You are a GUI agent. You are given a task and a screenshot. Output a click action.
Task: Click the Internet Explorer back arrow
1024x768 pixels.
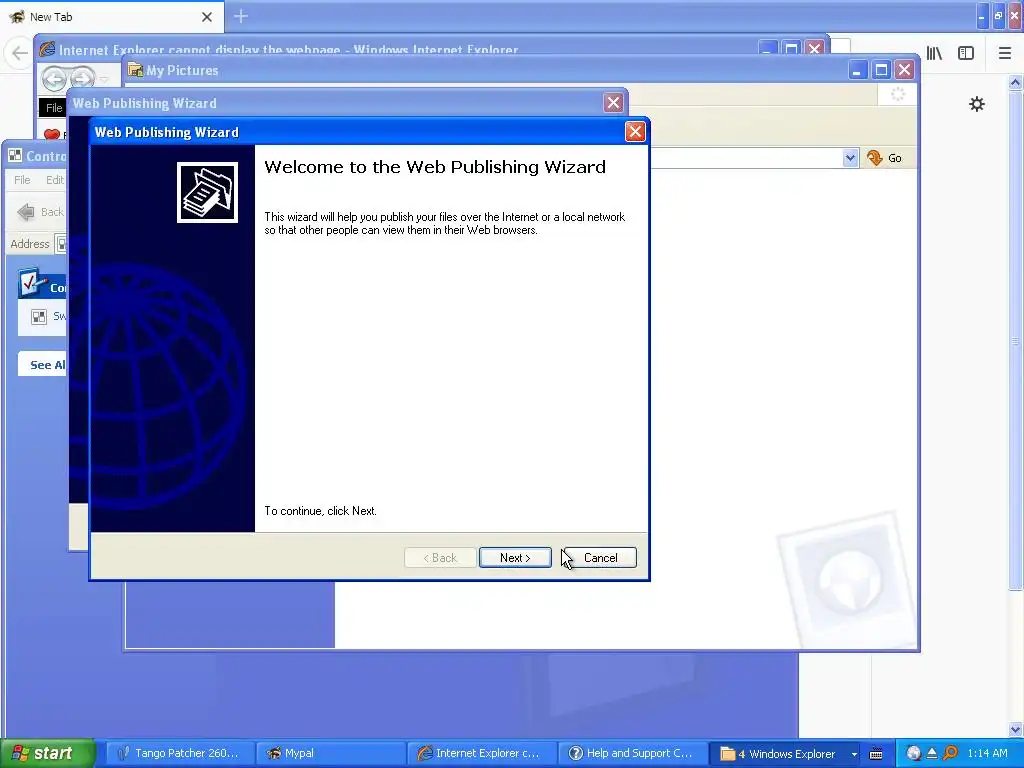click(x=54, y=79)
